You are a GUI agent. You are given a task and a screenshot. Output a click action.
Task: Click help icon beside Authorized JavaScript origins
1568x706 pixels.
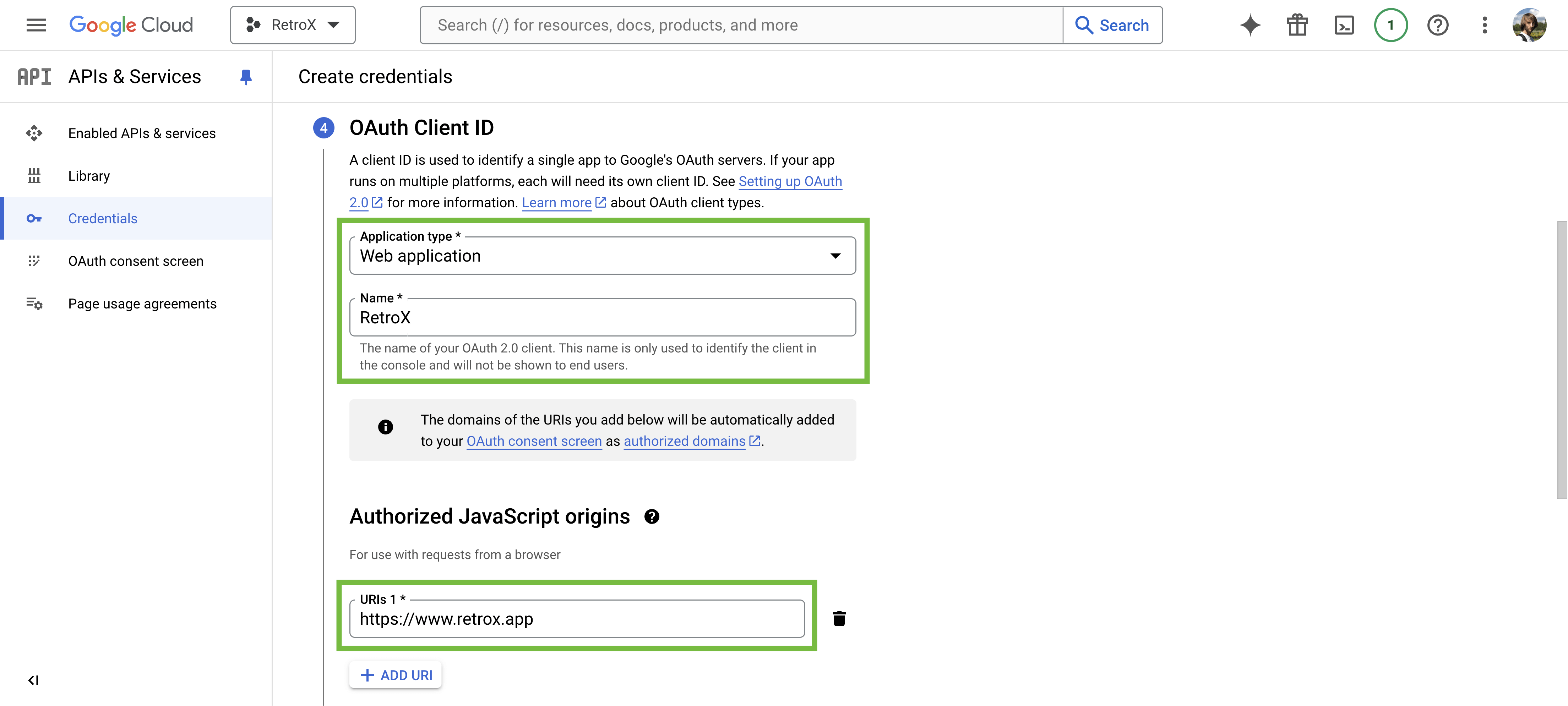[652, 517]
